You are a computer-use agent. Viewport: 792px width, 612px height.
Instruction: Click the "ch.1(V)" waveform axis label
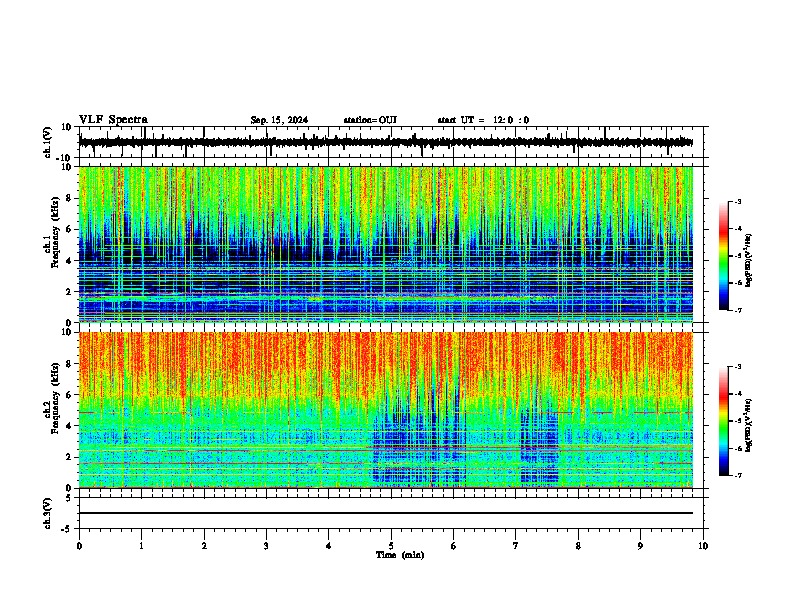click(47, 142)
